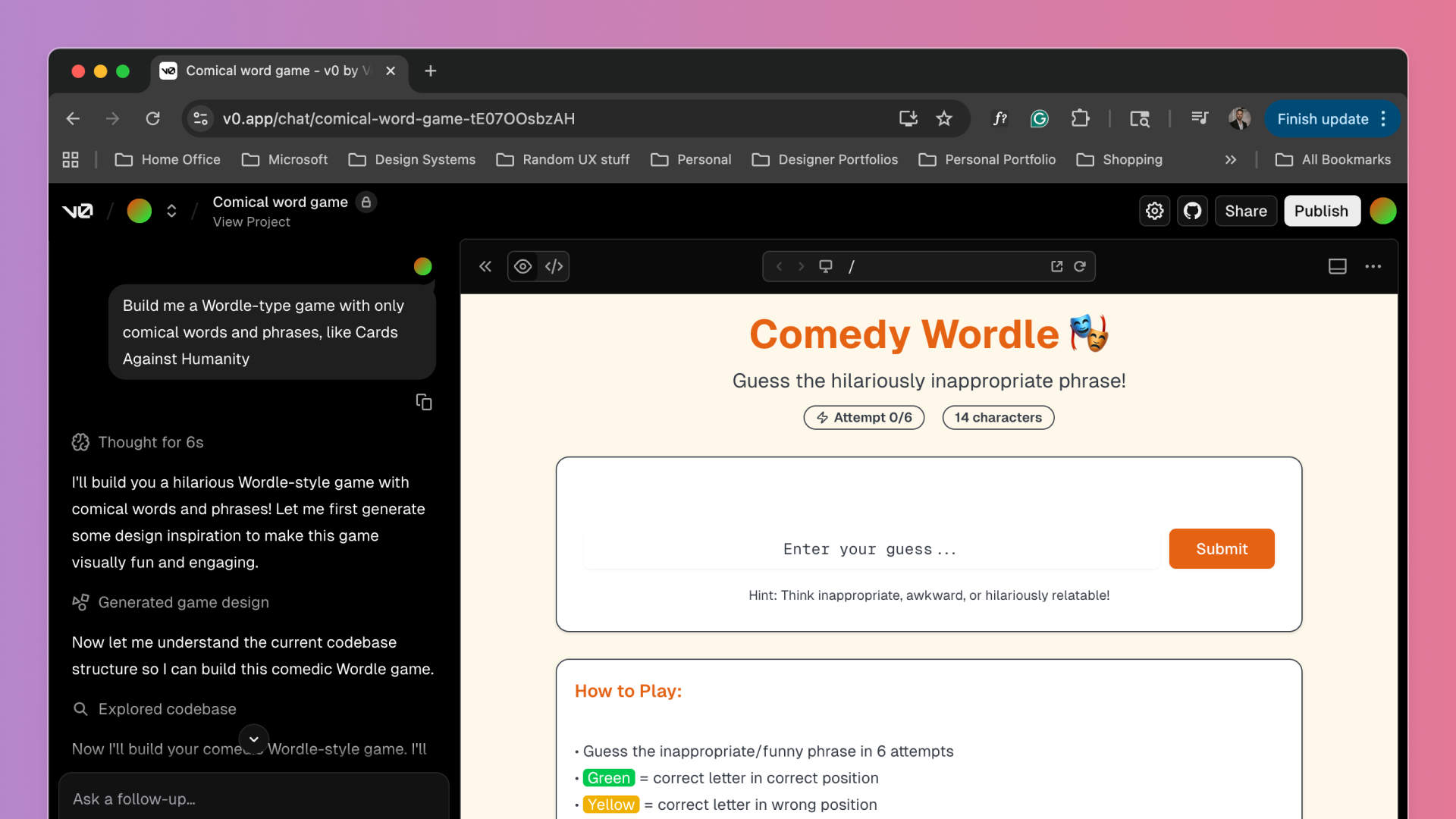
Task: Switch to code view toggle
Action: pos(554,266)
